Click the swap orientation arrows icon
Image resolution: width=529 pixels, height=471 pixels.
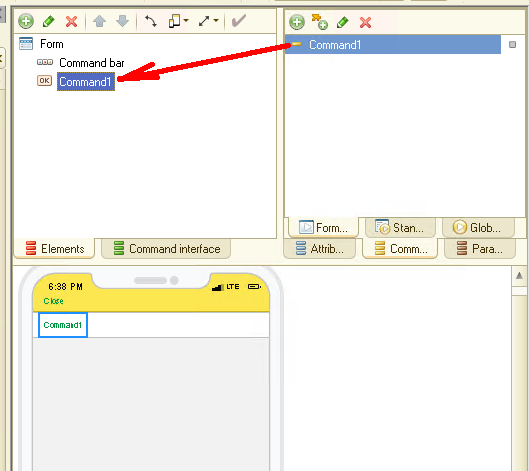pos(150,21)
